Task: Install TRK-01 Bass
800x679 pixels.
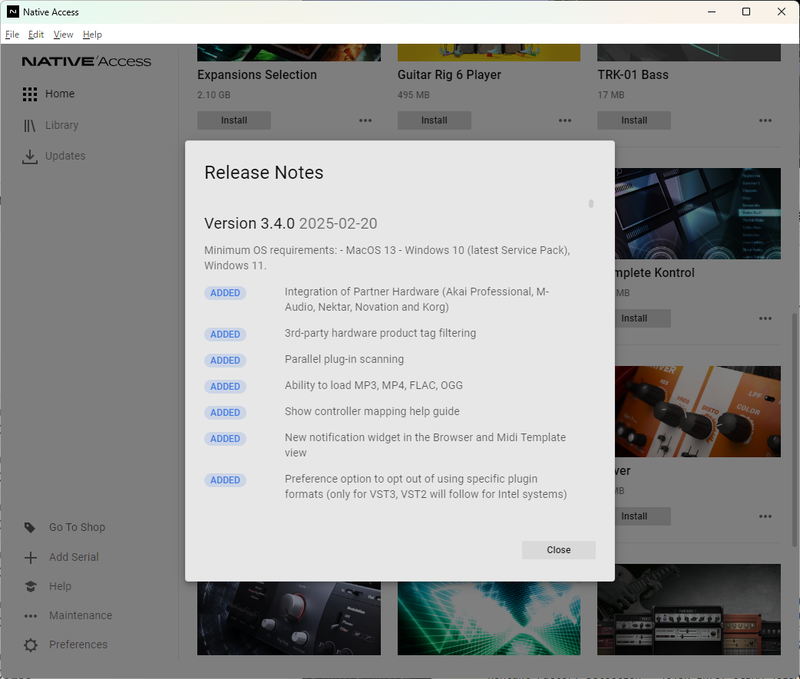Action: (x=634, y=121)
